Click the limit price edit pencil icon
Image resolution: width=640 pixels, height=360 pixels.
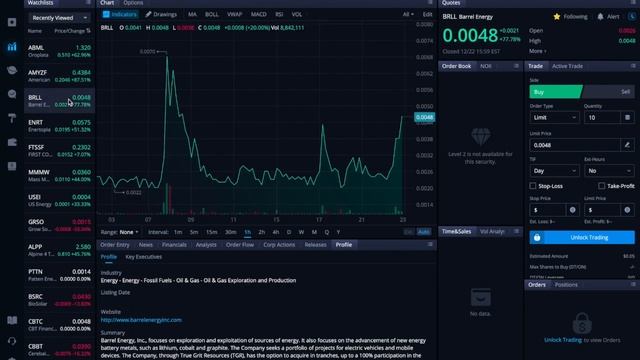tap(627, 145)
